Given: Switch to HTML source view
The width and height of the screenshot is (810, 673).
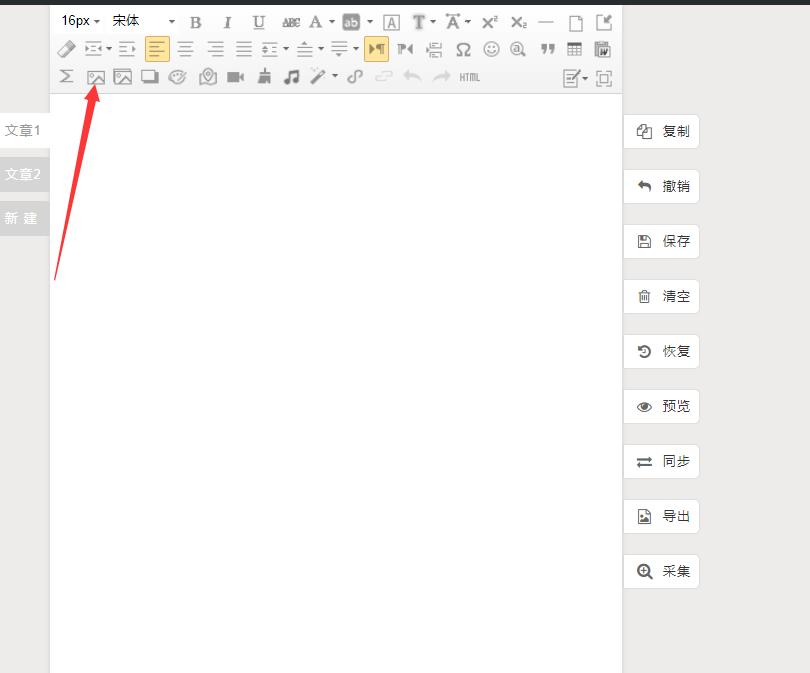Looking at the screenshot, I should [x=470, y=77].
